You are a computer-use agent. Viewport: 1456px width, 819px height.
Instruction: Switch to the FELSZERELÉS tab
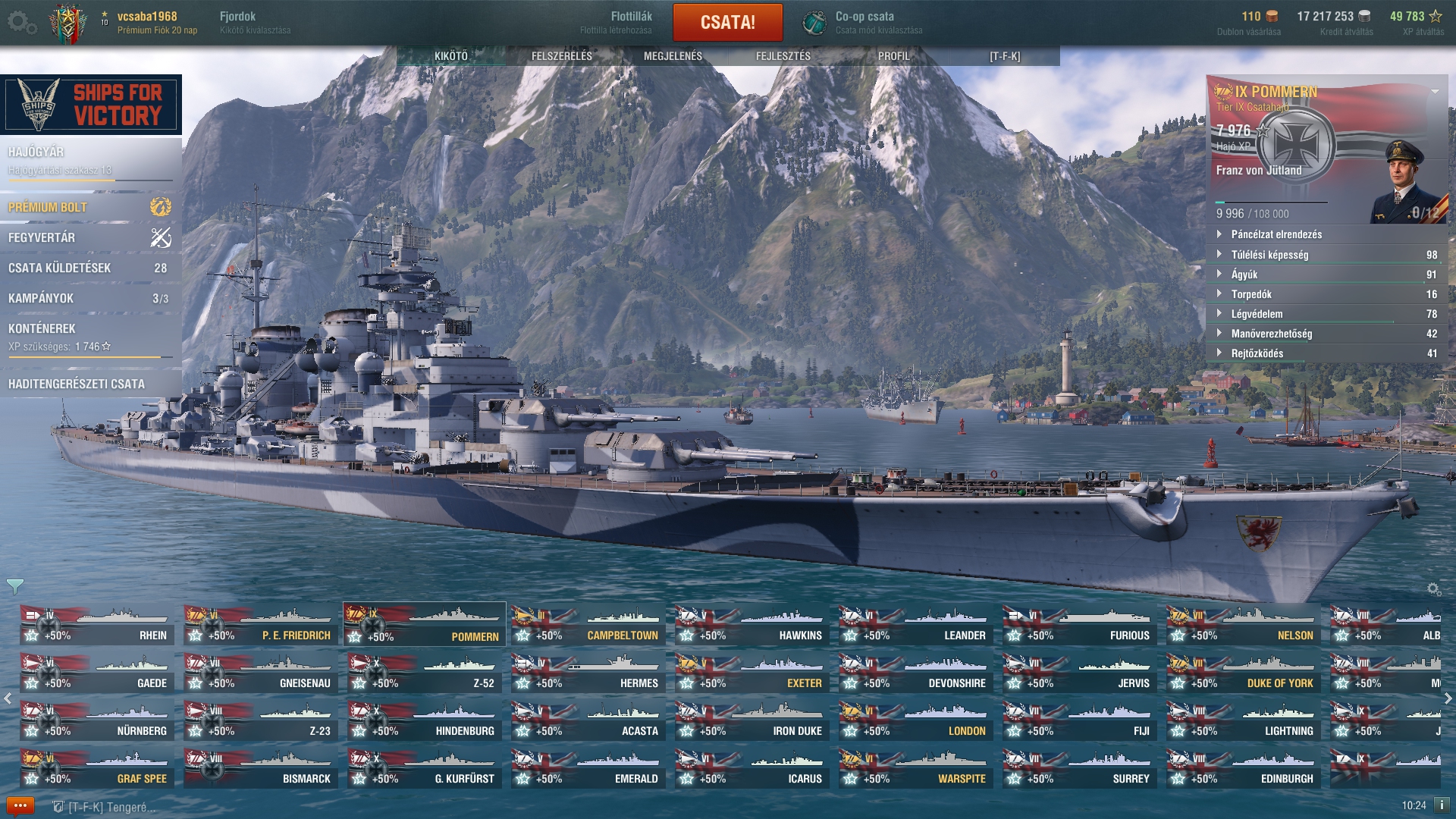[562, 56]
